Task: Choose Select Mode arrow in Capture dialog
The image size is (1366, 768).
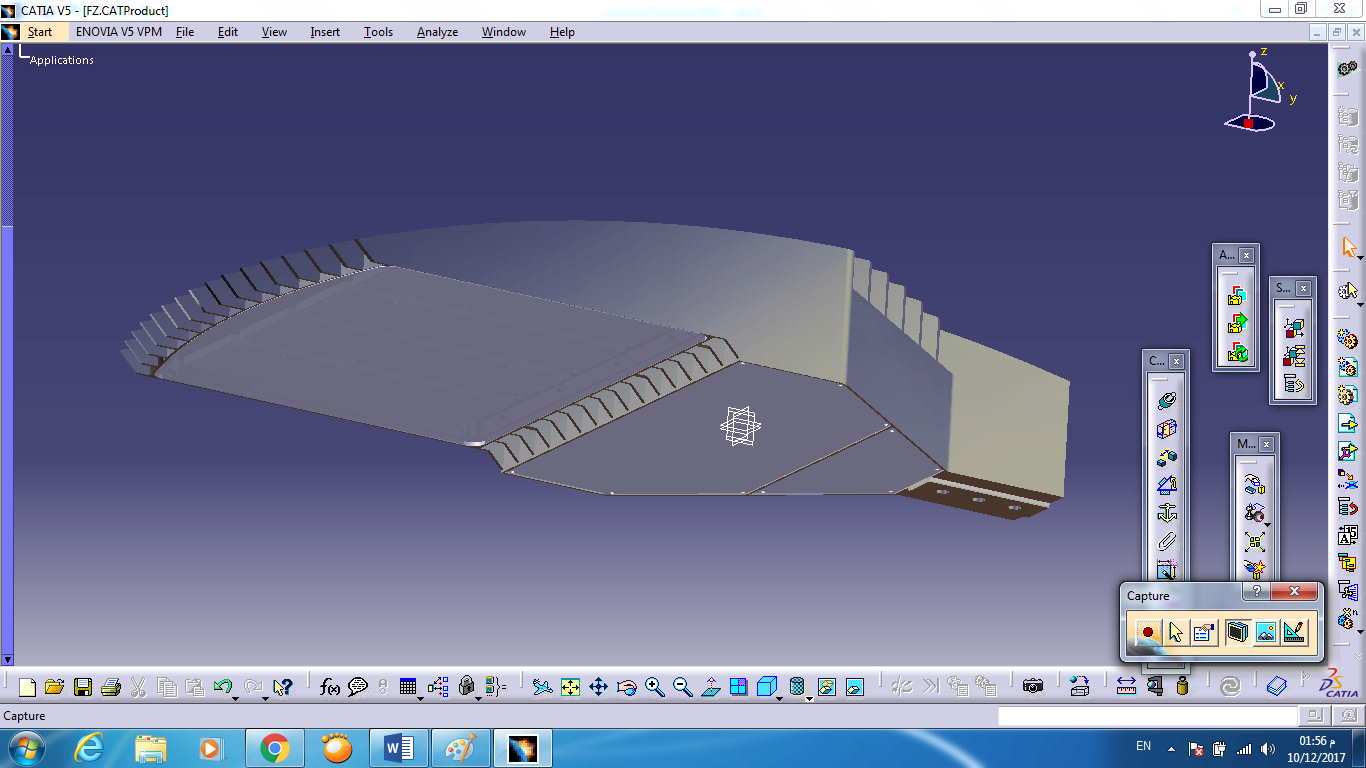Action: pyautogui.click(x=1175, y=632)
